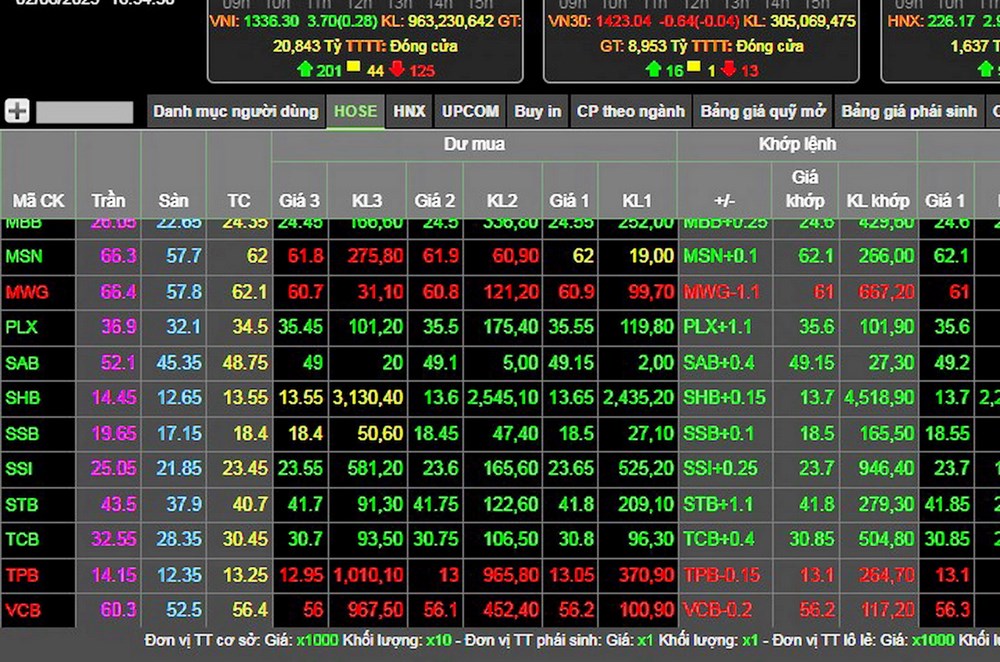Open the PLX ticker in Mã CK column

point(22,327)
